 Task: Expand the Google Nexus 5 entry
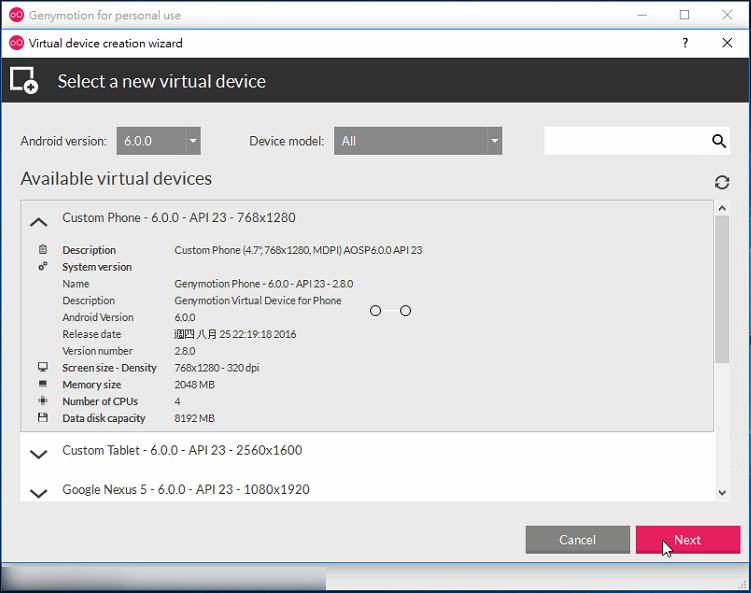point(38,493)
